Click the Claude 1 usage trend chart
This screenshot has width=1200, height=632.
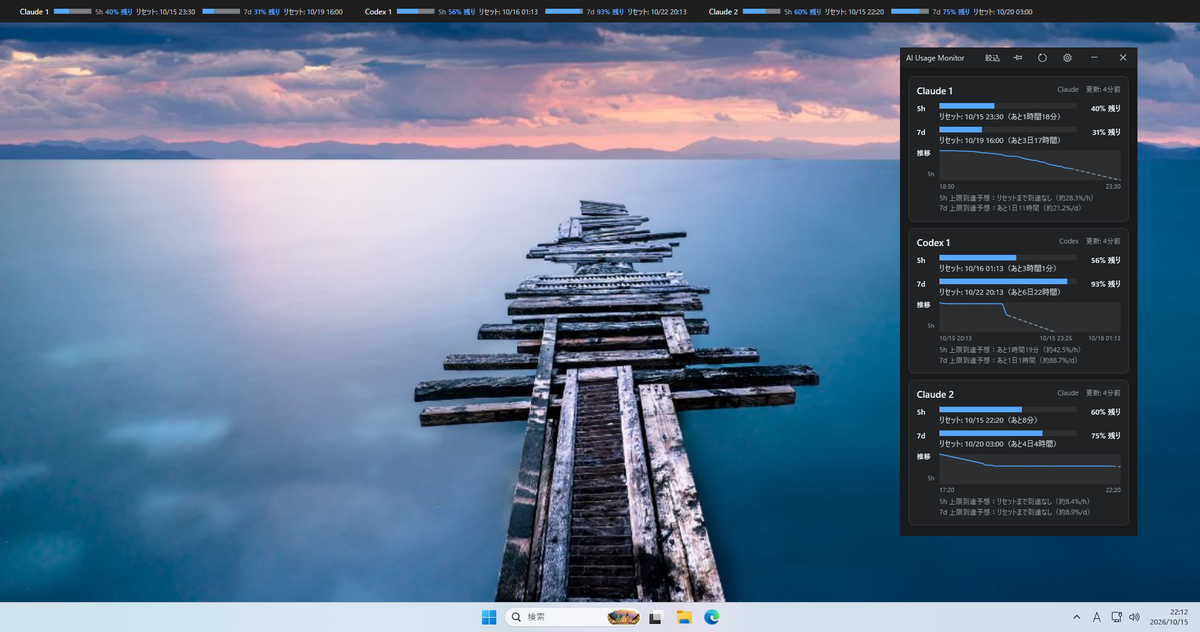(x=1029, y=165)
